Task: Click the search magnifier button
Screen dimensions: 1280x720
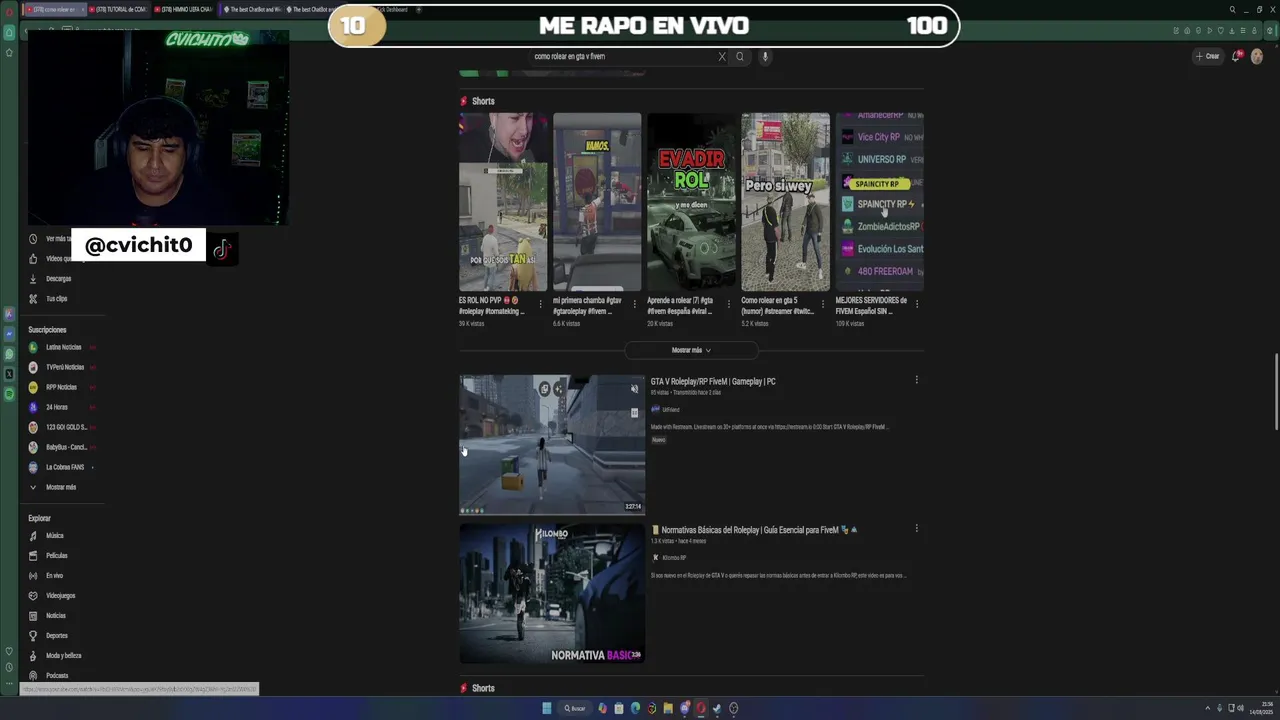Action: tap(740, 57)
